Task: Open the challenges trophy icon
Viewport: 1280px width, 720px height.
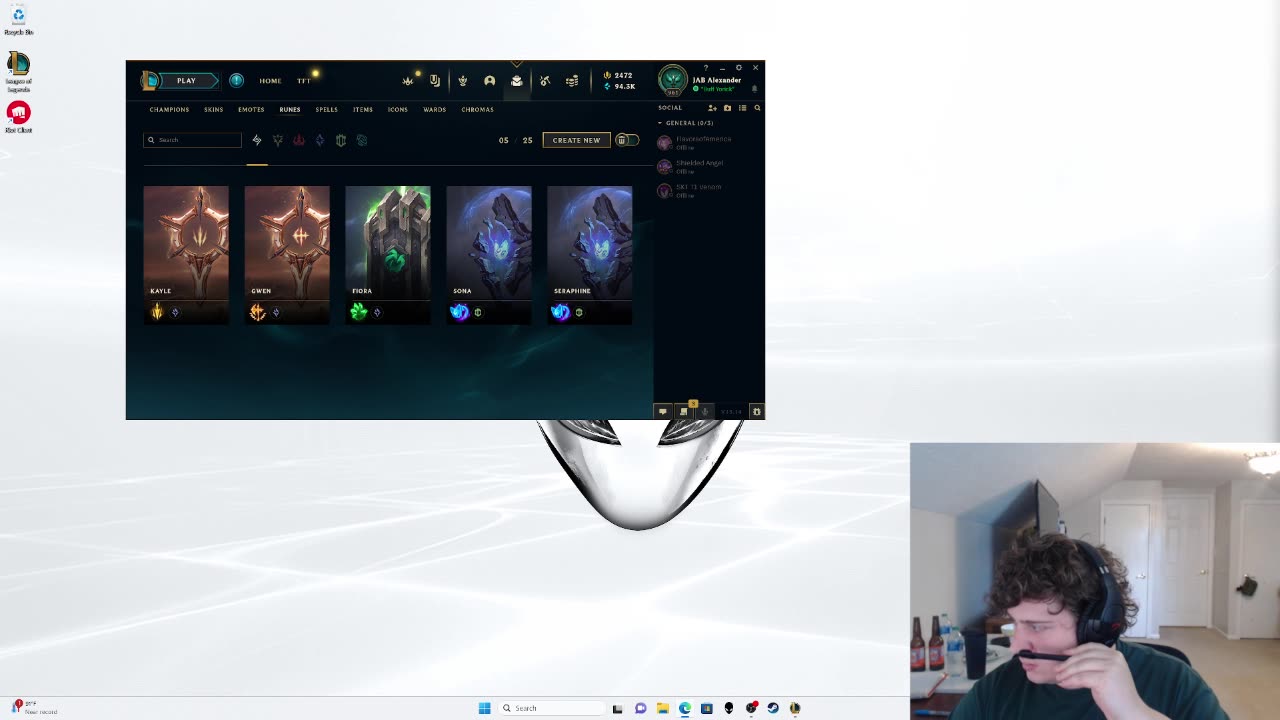Action: (x=462, y=81)
